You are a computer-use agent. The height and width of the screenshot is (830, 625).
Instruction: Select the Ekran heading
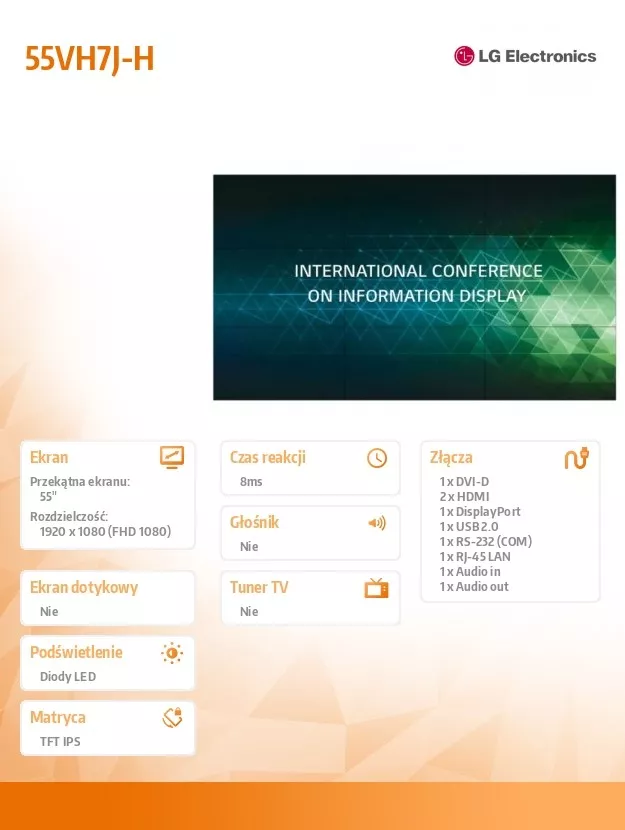49,457
